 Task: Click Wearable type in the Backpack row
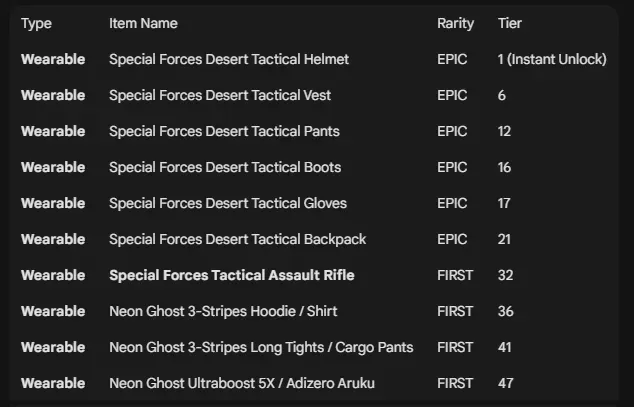click(x=53, y=239)
